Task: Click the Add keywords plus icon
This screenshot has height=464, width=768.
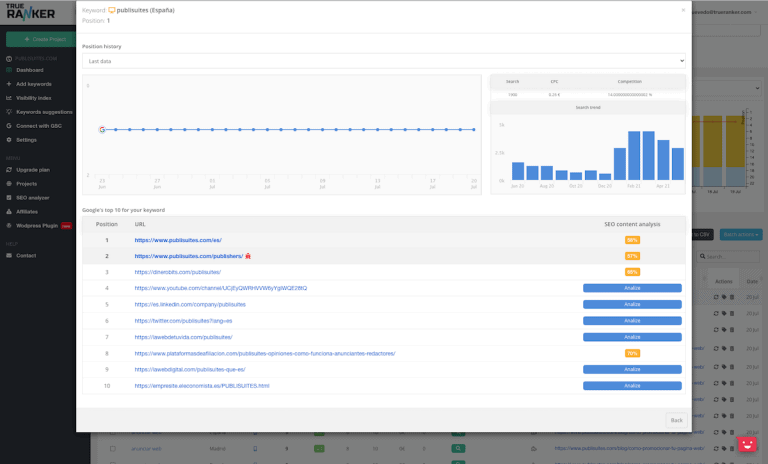Action: (x=9, y=84)
